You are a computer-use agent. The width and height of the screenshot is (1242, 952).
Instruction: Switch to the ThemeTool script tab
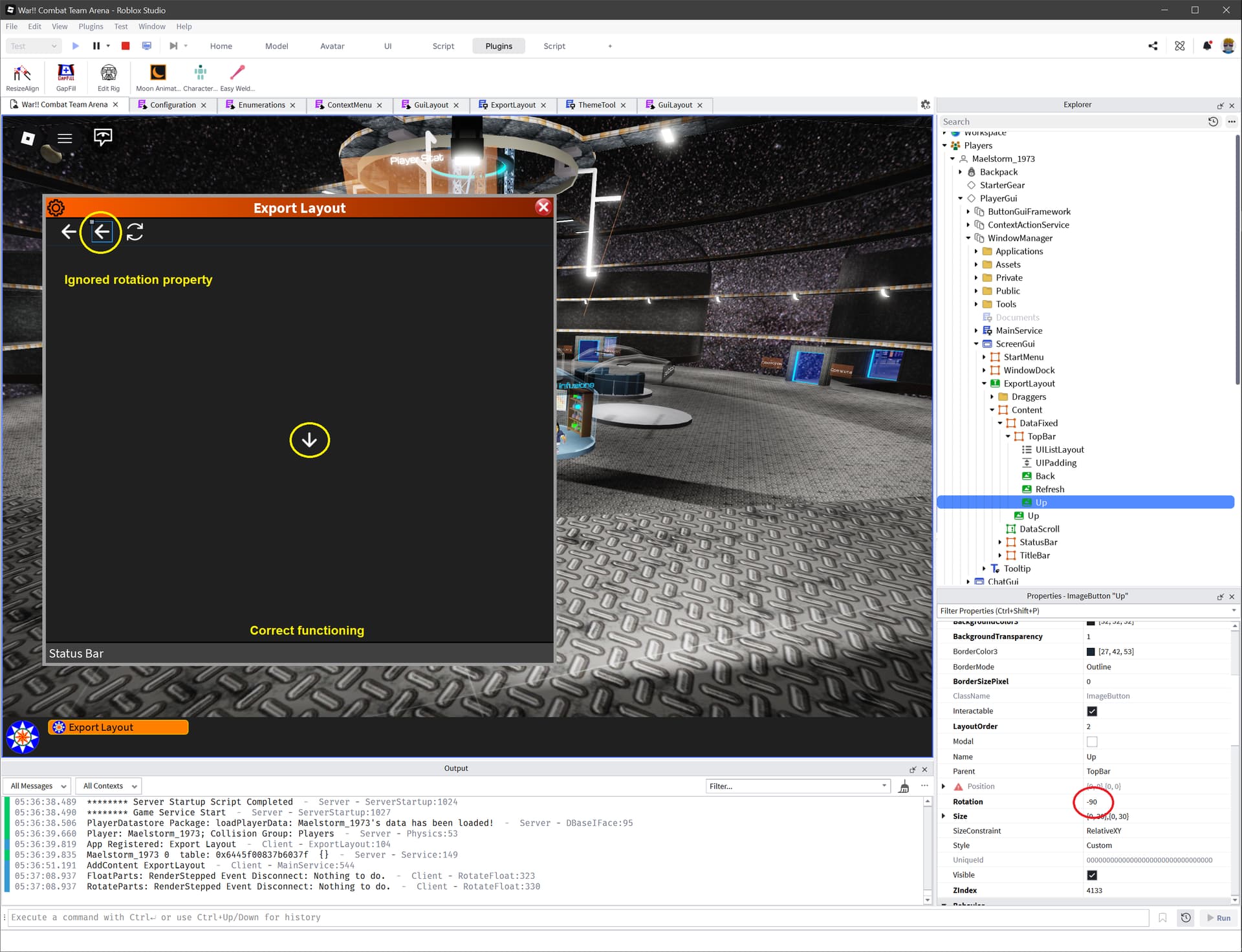(596, 105)
